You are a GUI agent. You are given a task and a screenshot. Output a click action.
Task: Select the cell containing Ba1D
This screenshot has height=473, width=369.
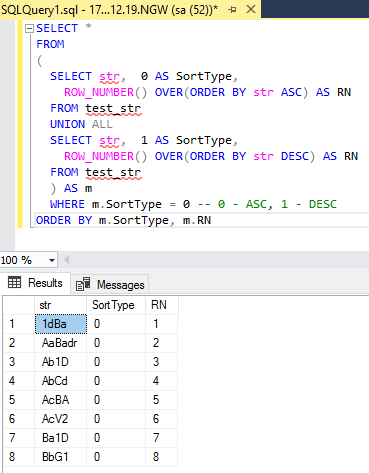(61, 438)
